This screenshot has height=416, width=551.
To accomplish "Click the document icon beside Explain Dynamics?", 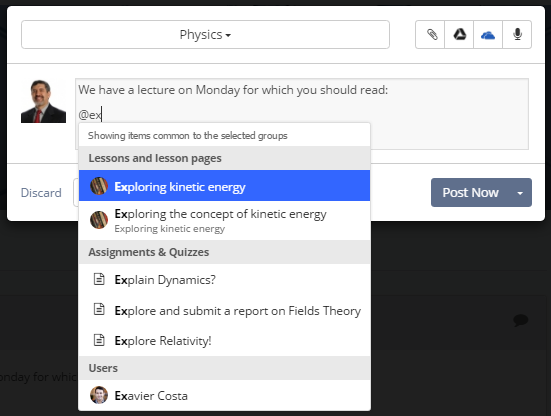I will click(99, 279).
